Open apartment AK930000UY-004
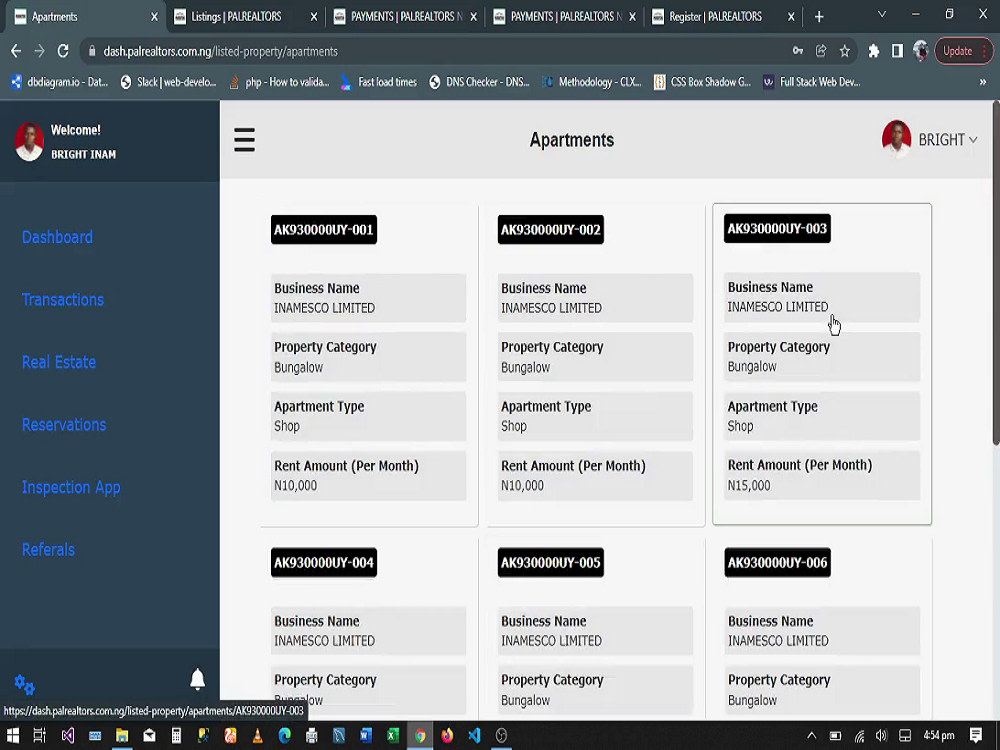The height and width of the screenshot is (750, 1000). (x=324, y=562)
